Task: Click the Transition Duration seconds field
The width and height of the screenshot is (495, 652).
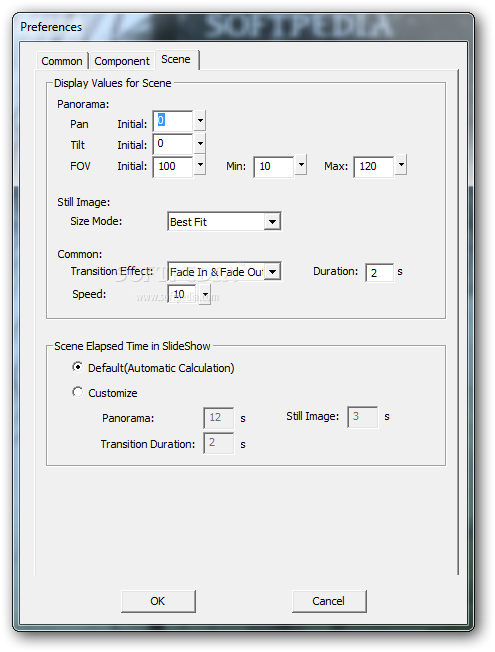Action: coord(219,443)
